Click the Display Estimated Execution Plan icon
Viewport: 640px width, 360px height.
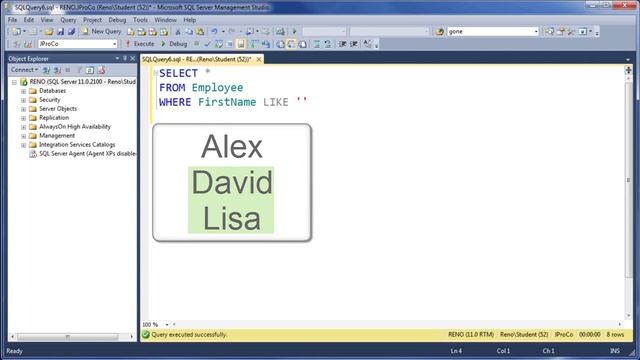pos(219,44)
